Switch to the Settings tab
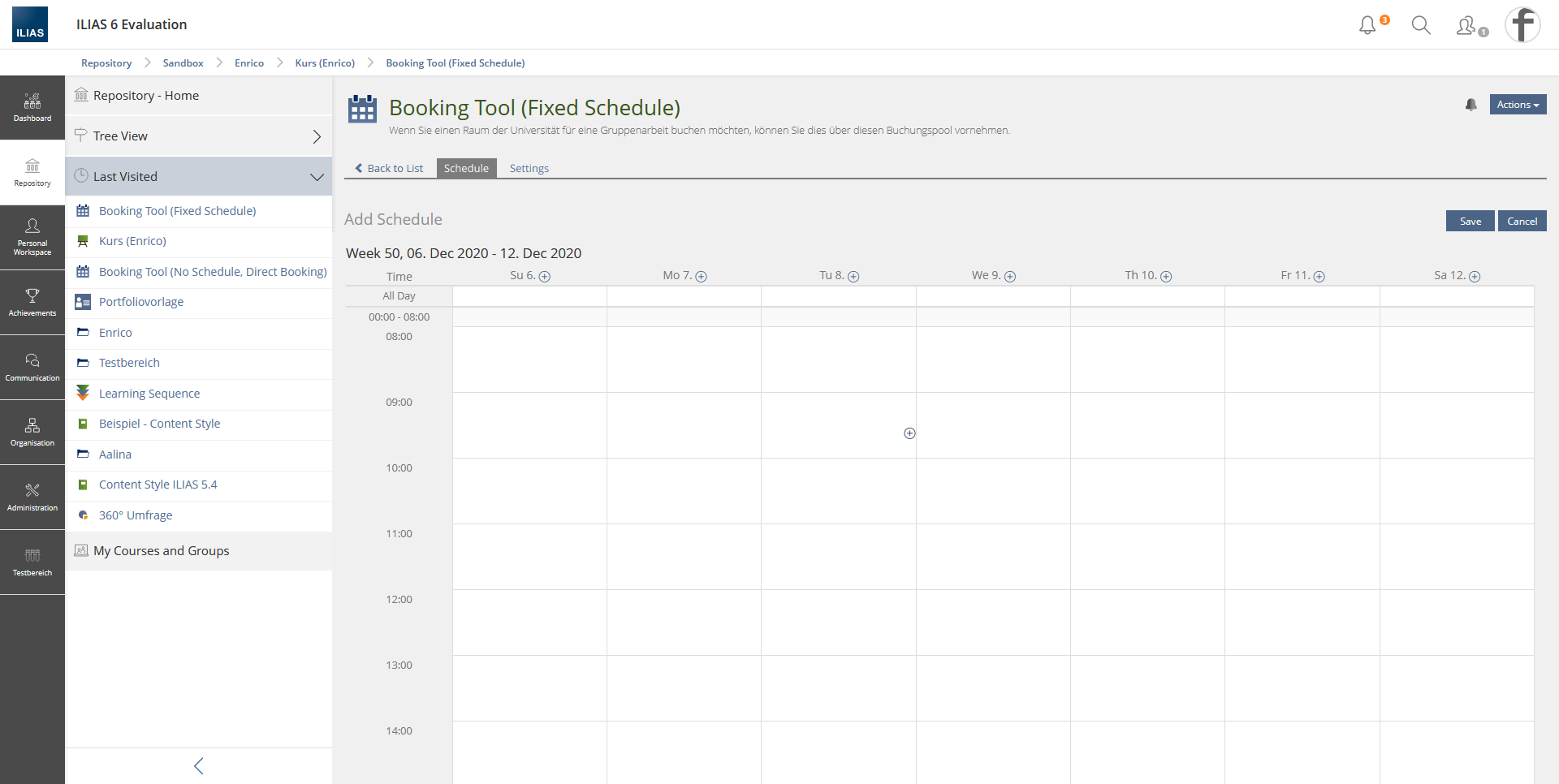Viewport: 1559px width, 784px height. point(529,168)
